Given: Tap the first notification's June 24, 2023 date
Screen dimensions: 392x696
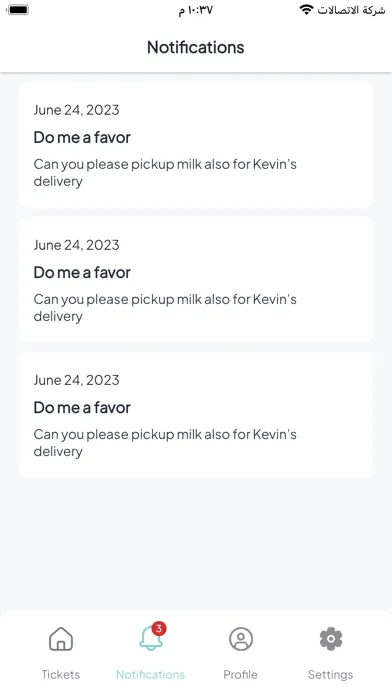Looking at the screenshot, I should [76, 110].
